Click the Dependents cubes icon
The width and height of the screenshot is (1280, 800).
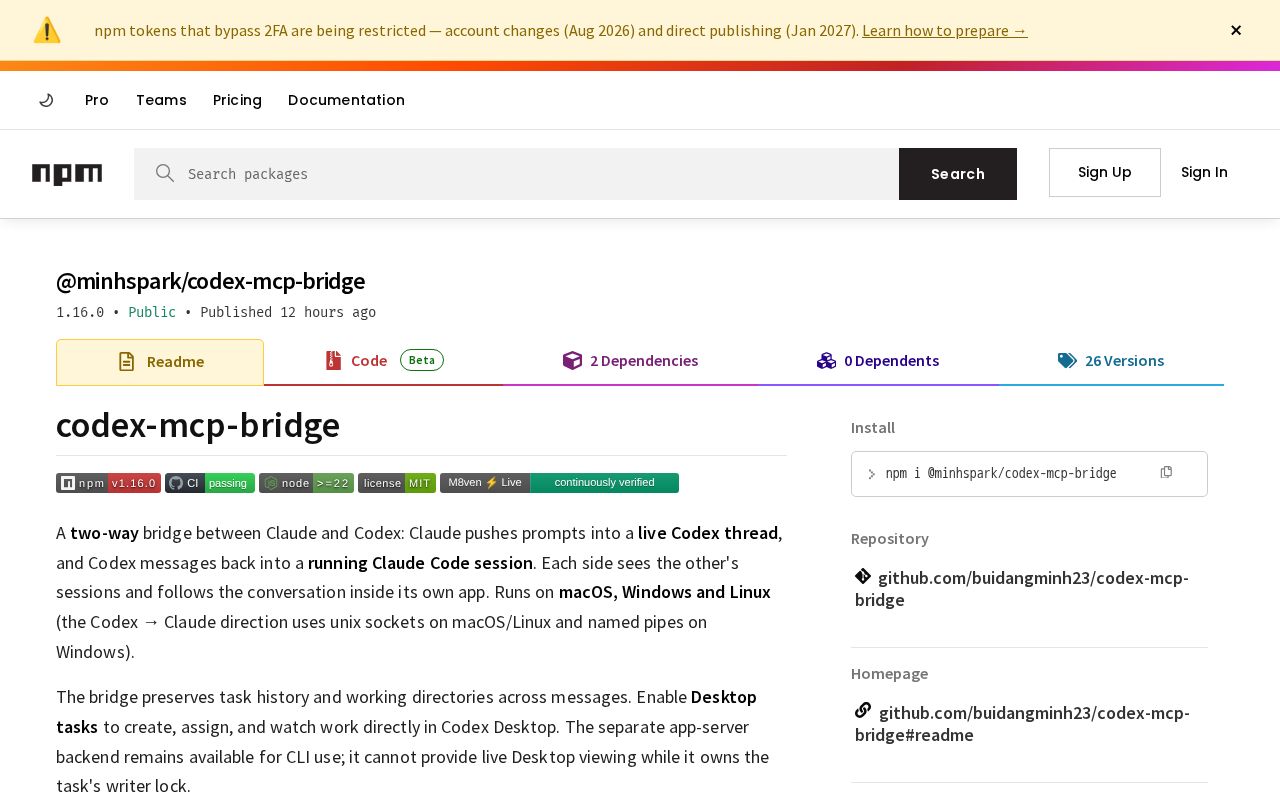(x=826, y=361)
